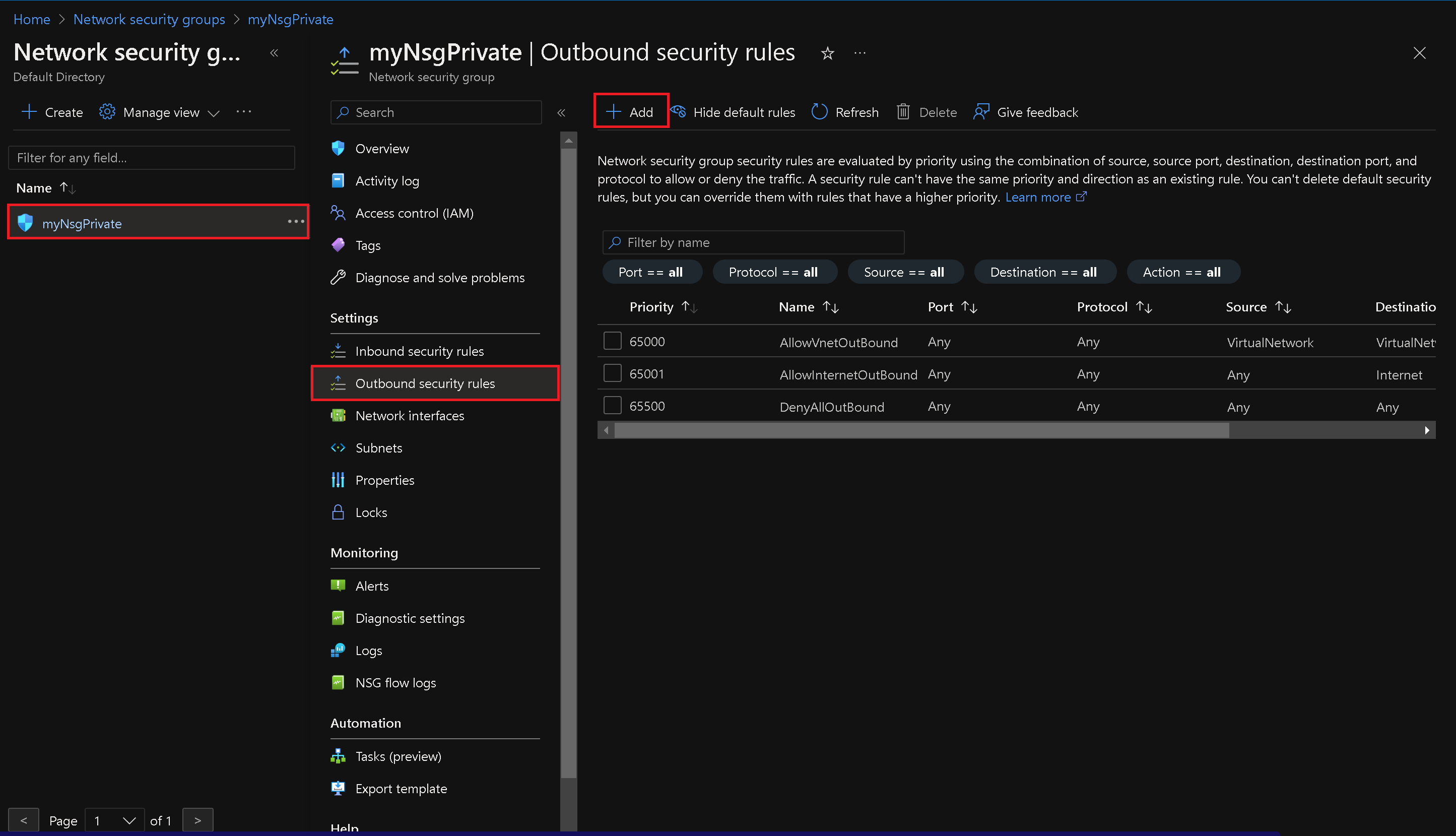This screenshot has height=836, width=1456.
Task: Click the Refresh icon on the toolbar
Action: (819, 112)
